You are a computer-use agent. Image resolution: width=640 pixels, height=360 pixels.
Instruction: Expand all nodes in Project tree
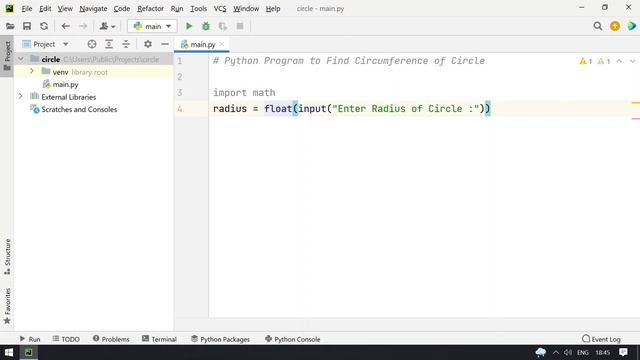click(x=109, y=44)
